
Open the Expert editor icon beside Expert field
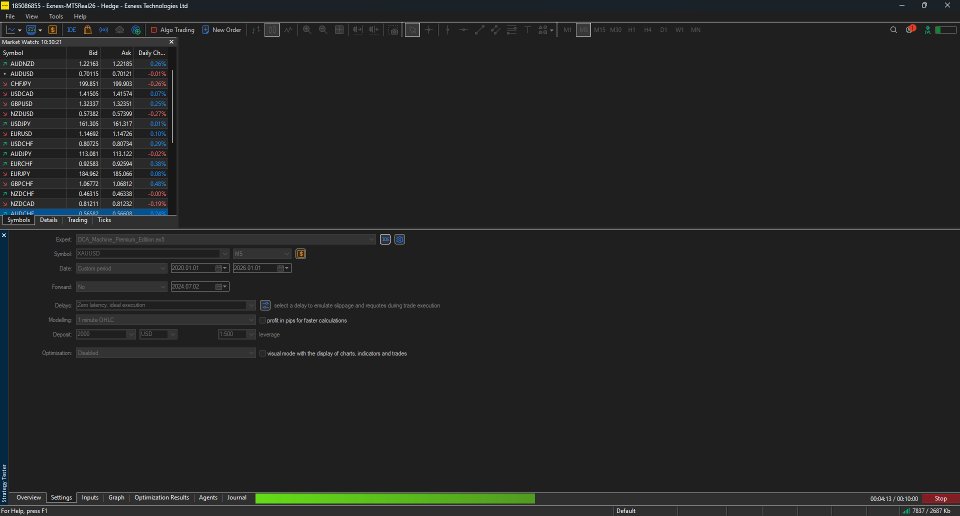coord(385,239)
